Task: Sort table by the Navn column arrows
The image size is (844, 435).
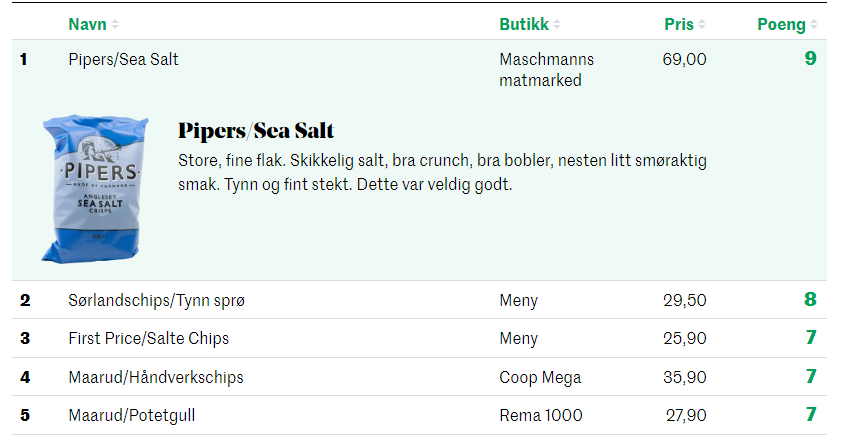Action: 115,25
